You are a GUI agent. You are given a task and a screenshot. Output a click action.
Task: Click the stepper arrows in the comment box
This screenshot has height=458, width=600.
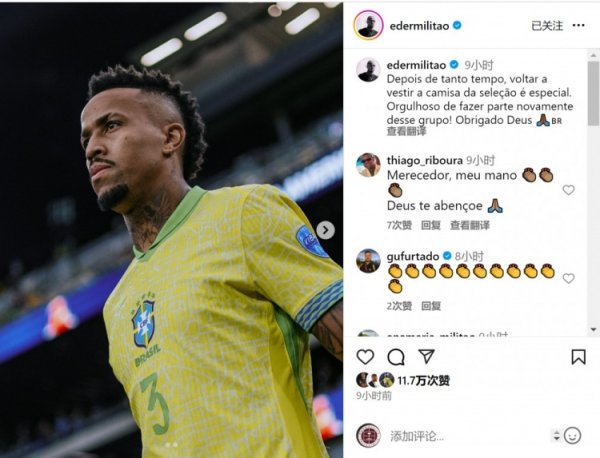(556, 435)
